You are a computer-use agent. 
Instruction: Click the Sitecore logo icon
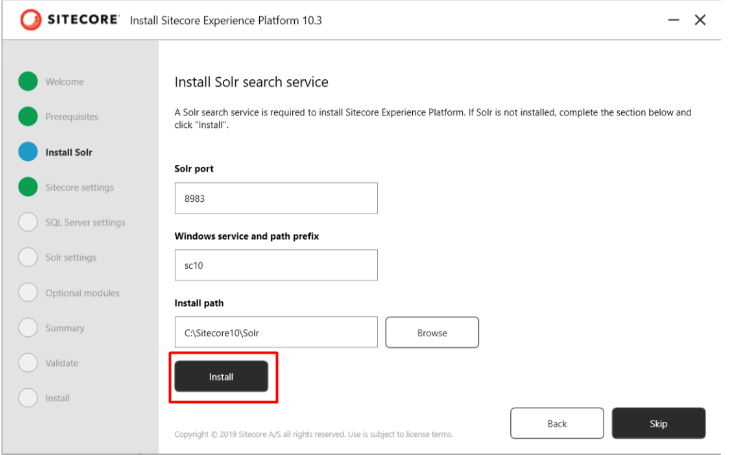30,20
